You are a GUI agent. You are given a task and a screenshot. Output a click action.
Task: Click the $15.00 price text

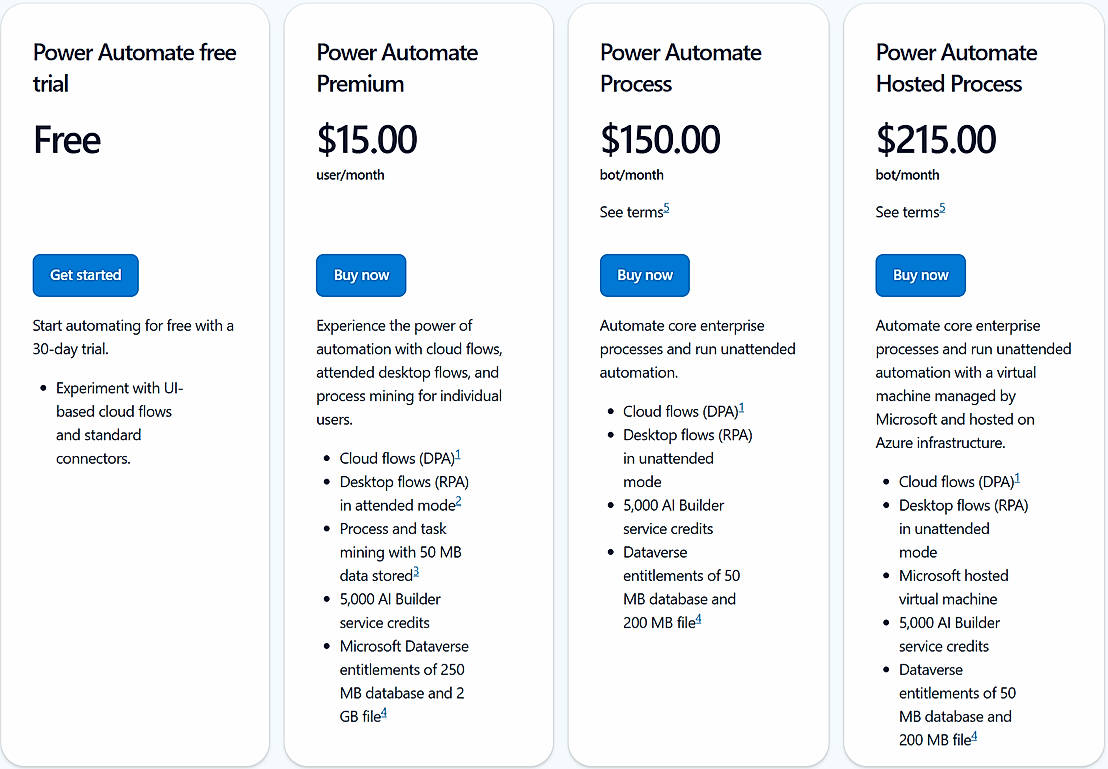(367, 139)
